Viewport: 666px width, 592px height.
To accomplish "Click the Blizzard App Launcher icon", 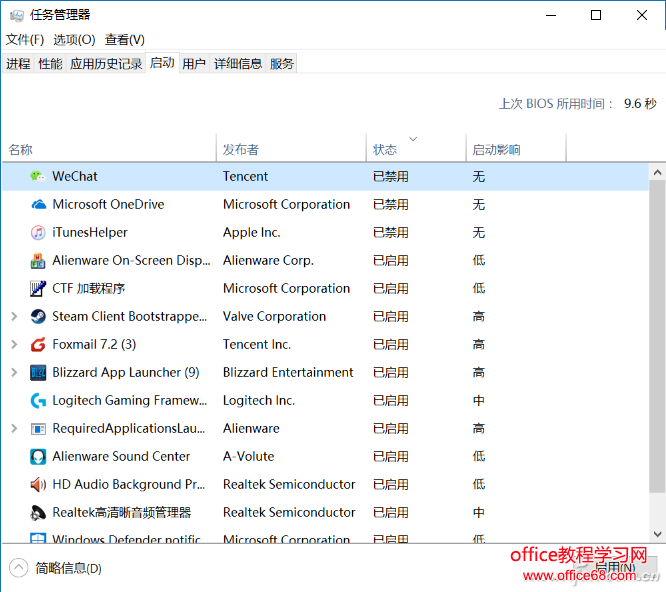I will click(x=38, y=372).
